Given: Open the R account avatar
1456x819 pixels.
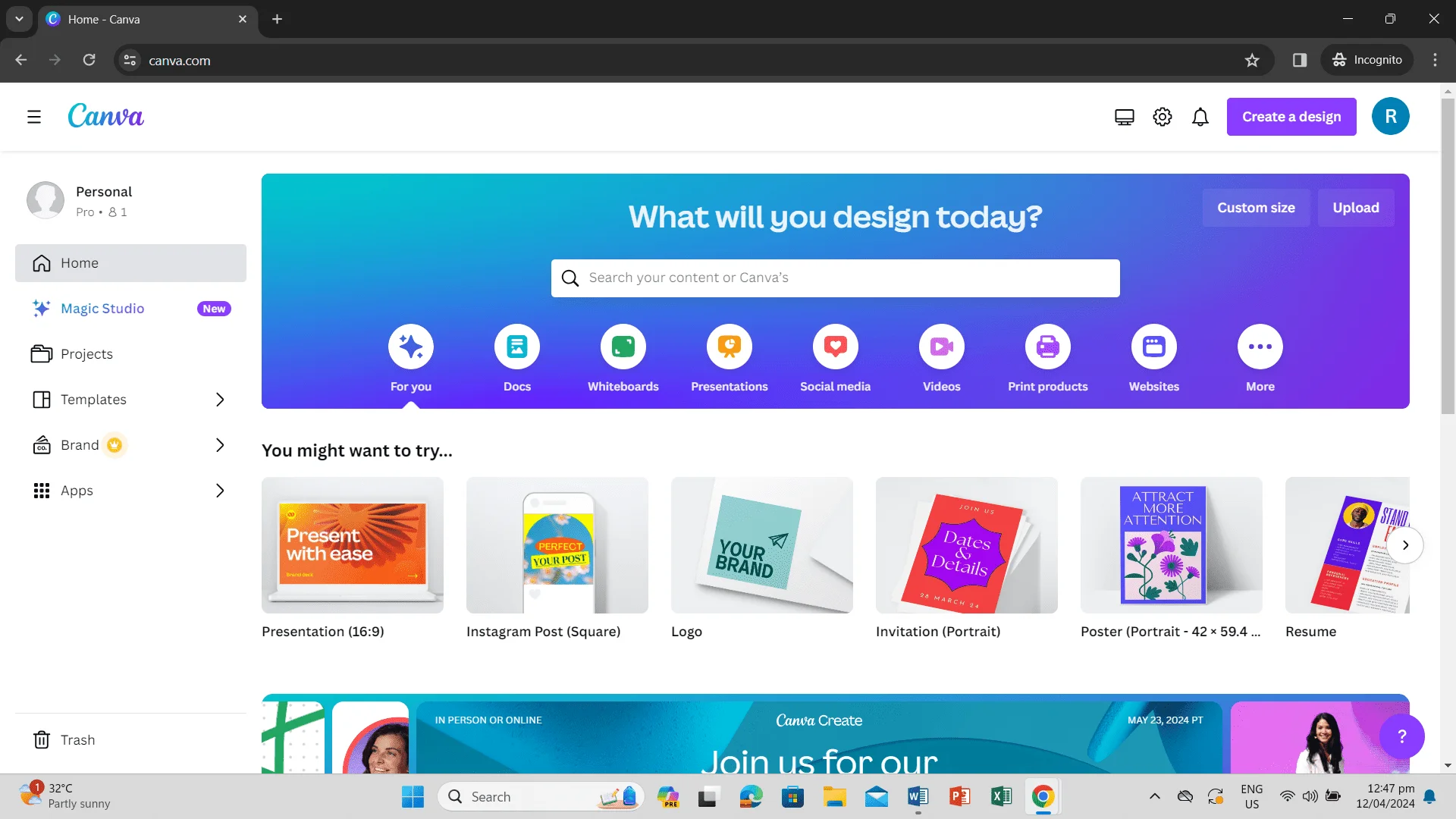Looking at the screenshot, I should pyautogui.click(x=1391, y=116).
